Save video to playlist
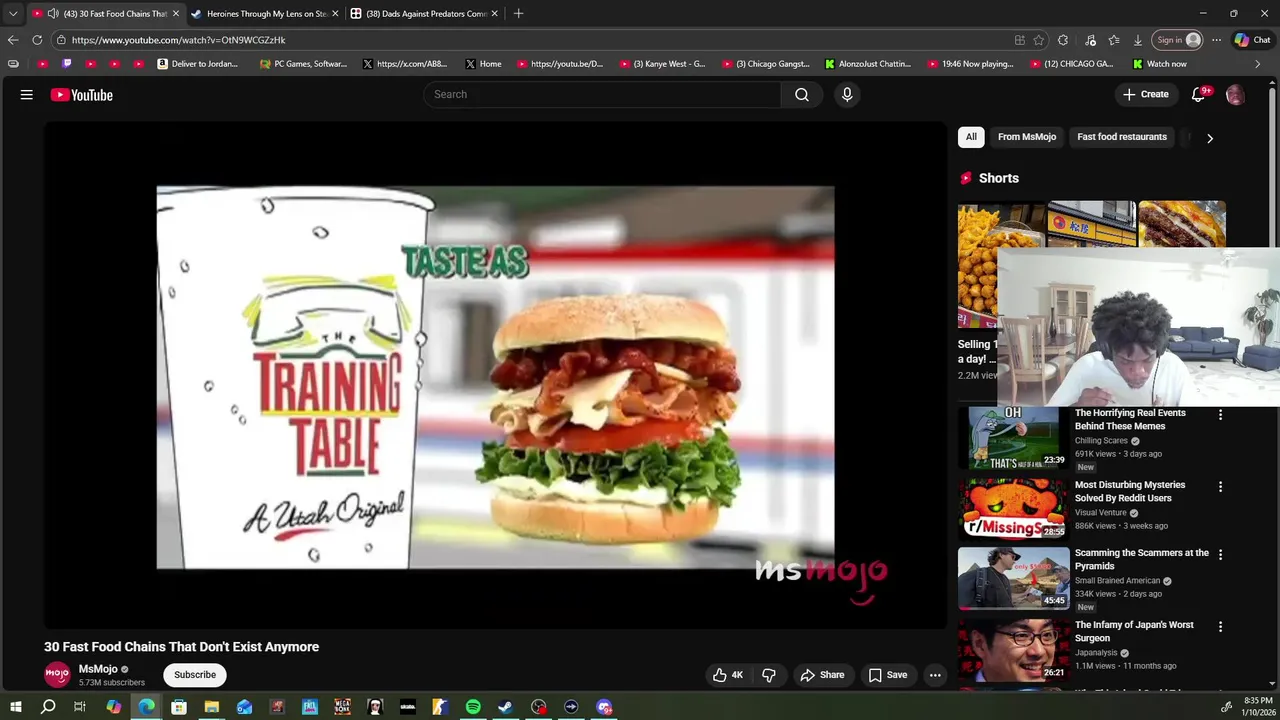 click(888, 675)
